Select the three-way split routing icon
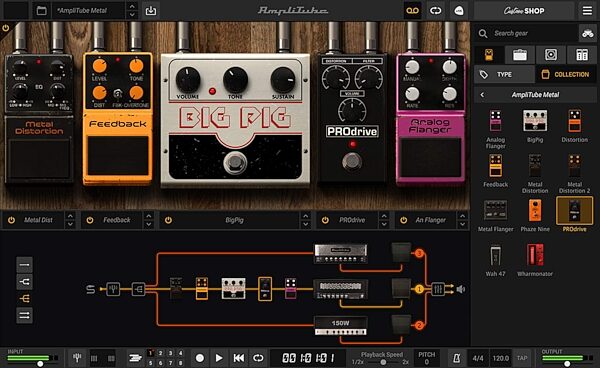Image resolution: width=600 pixels, height=368 pixels. [24, 298]
